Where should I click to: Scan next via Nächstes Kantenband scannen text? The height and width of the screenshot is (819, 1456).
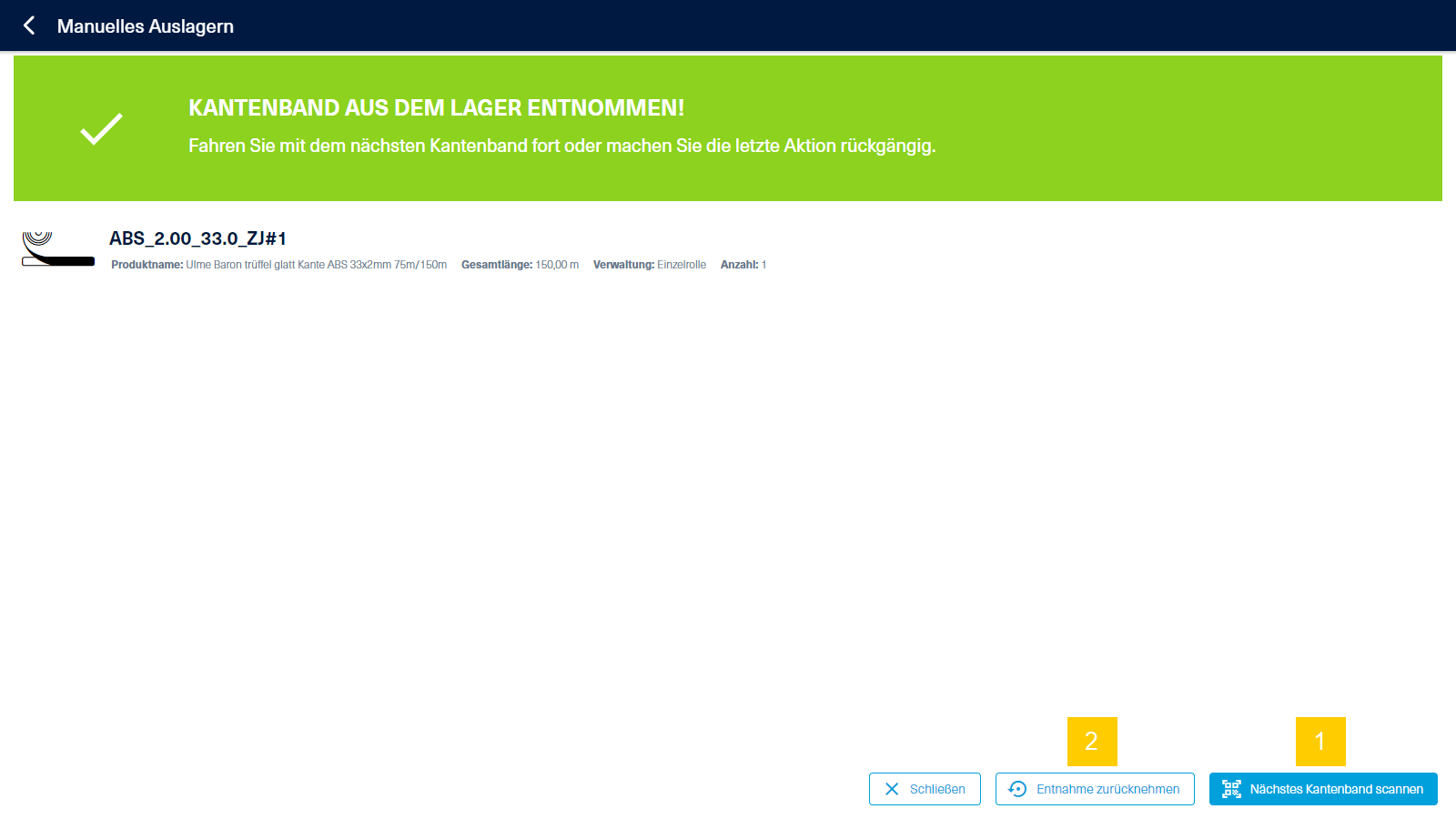tap(1336, 789)
